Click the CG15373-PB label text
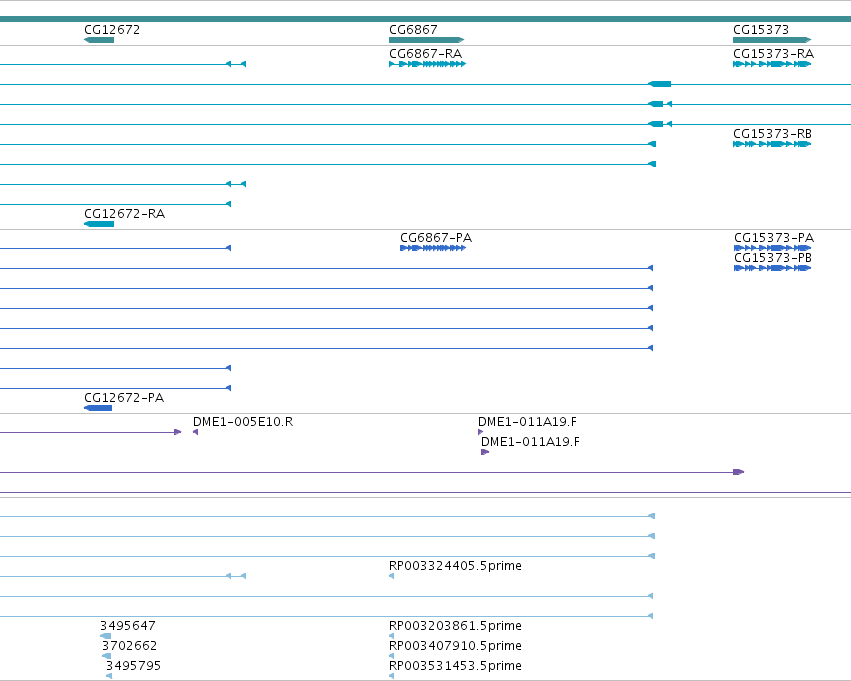 tap(773, 258)
